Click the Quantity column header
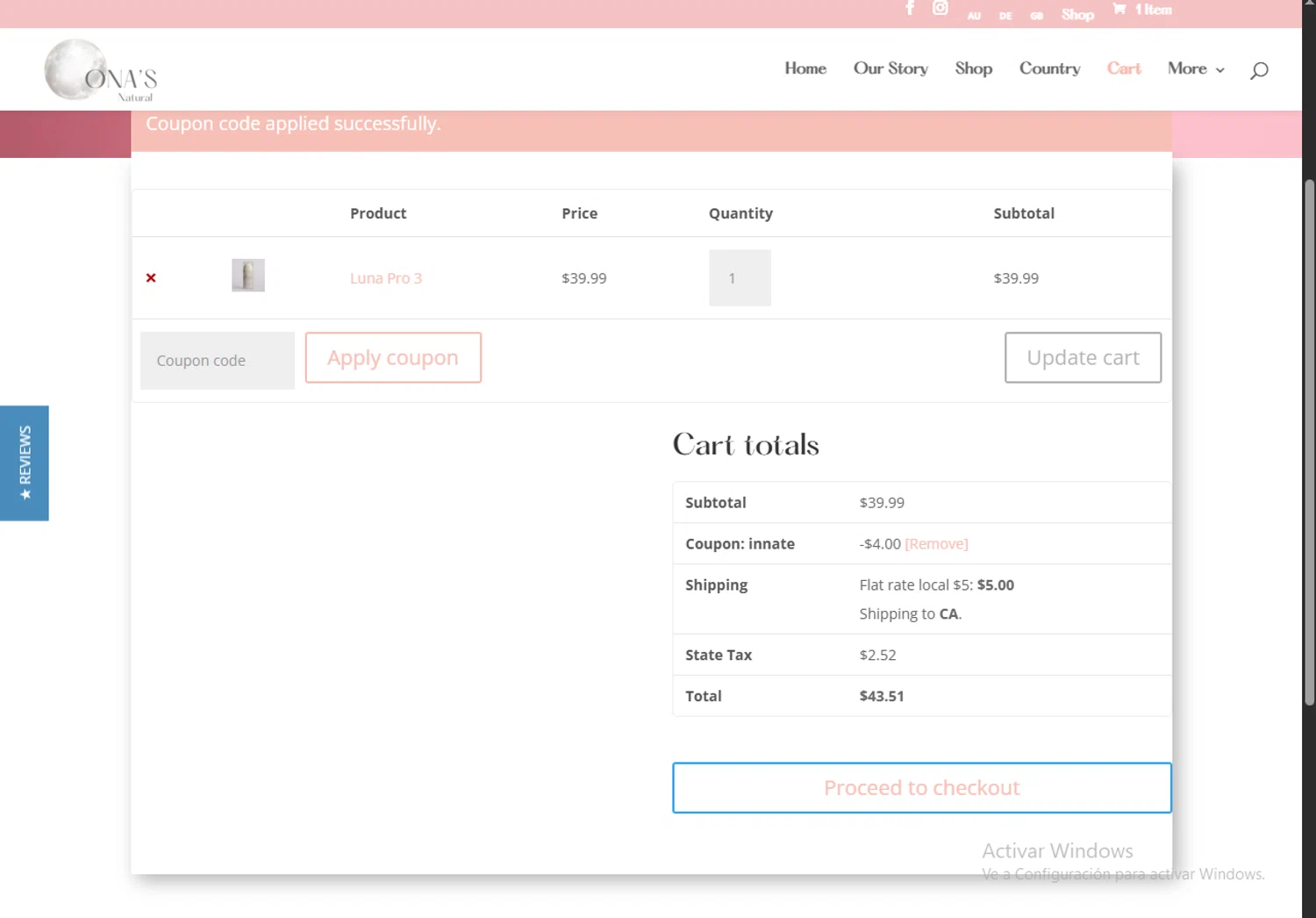This screenshot has height=918, width=1316. coord(740,213)
